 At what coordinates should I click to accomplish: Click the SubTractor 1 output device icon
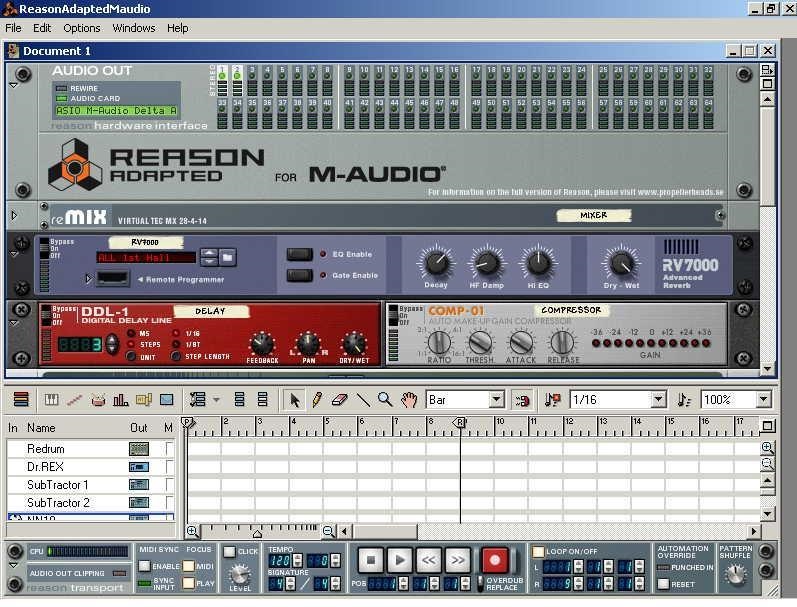[x=139, y=484]
